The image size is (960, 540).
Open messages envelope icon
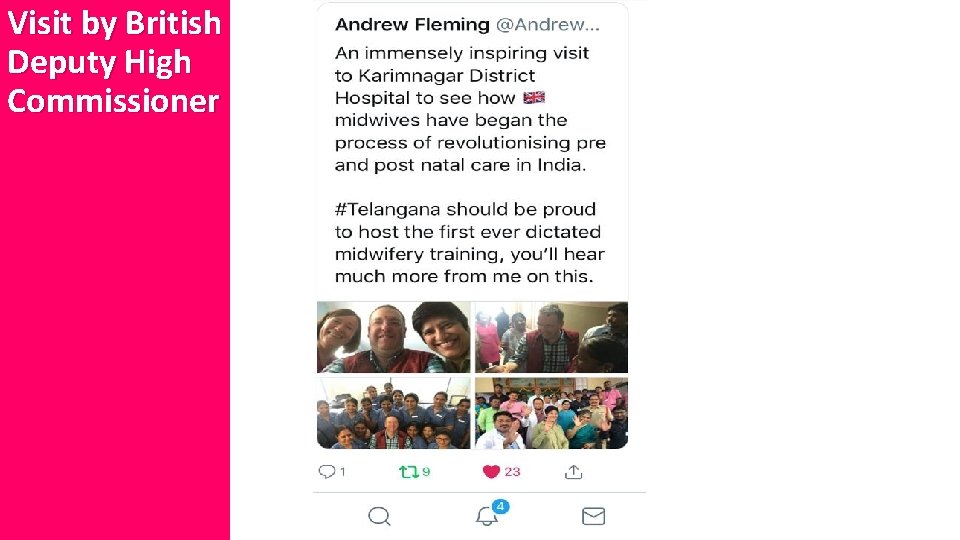(x=593, y=516)
